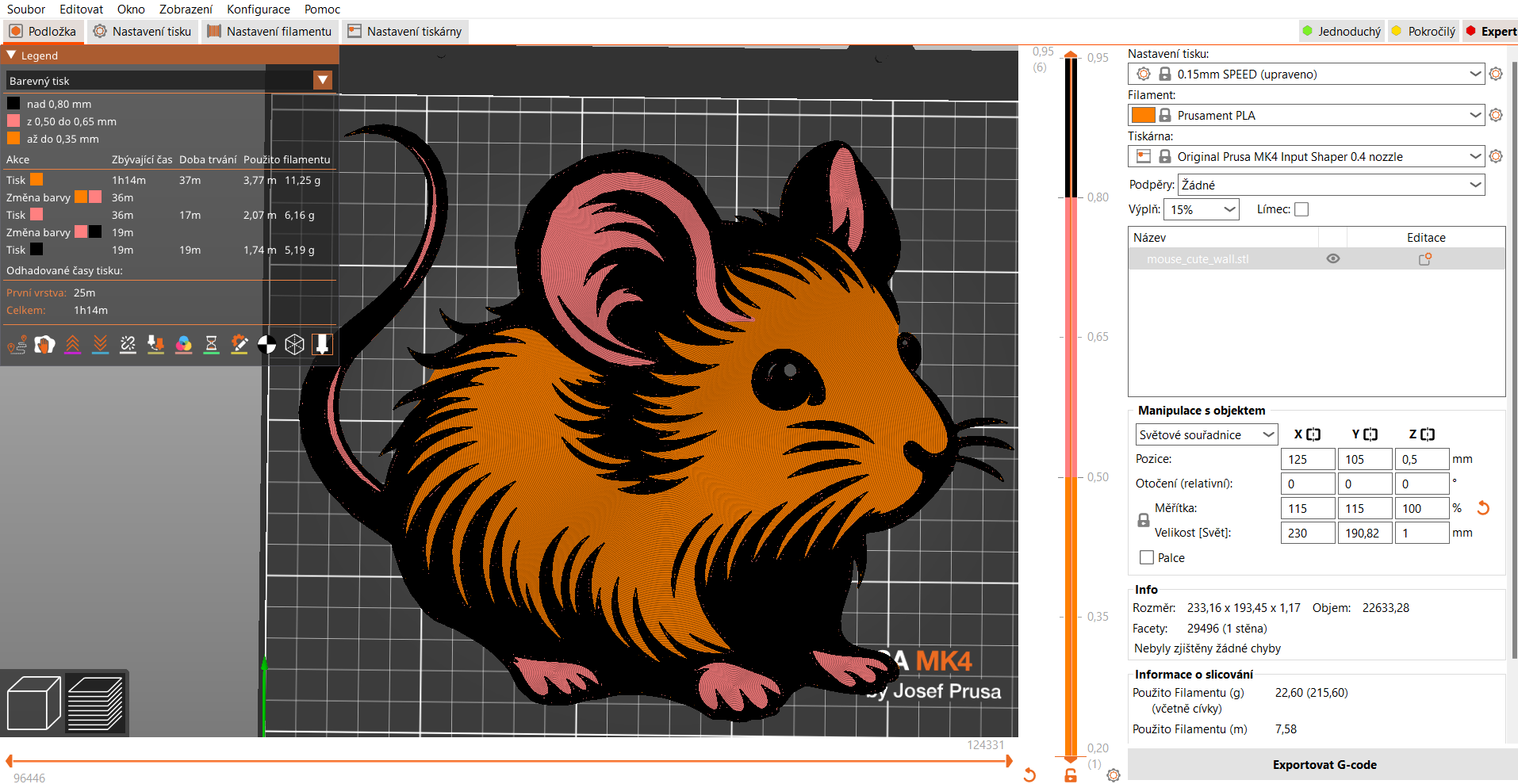Open the Pomoc menu
This screenshot has height=784, width=1518.
pyautogui.click(x=322, y=10)
